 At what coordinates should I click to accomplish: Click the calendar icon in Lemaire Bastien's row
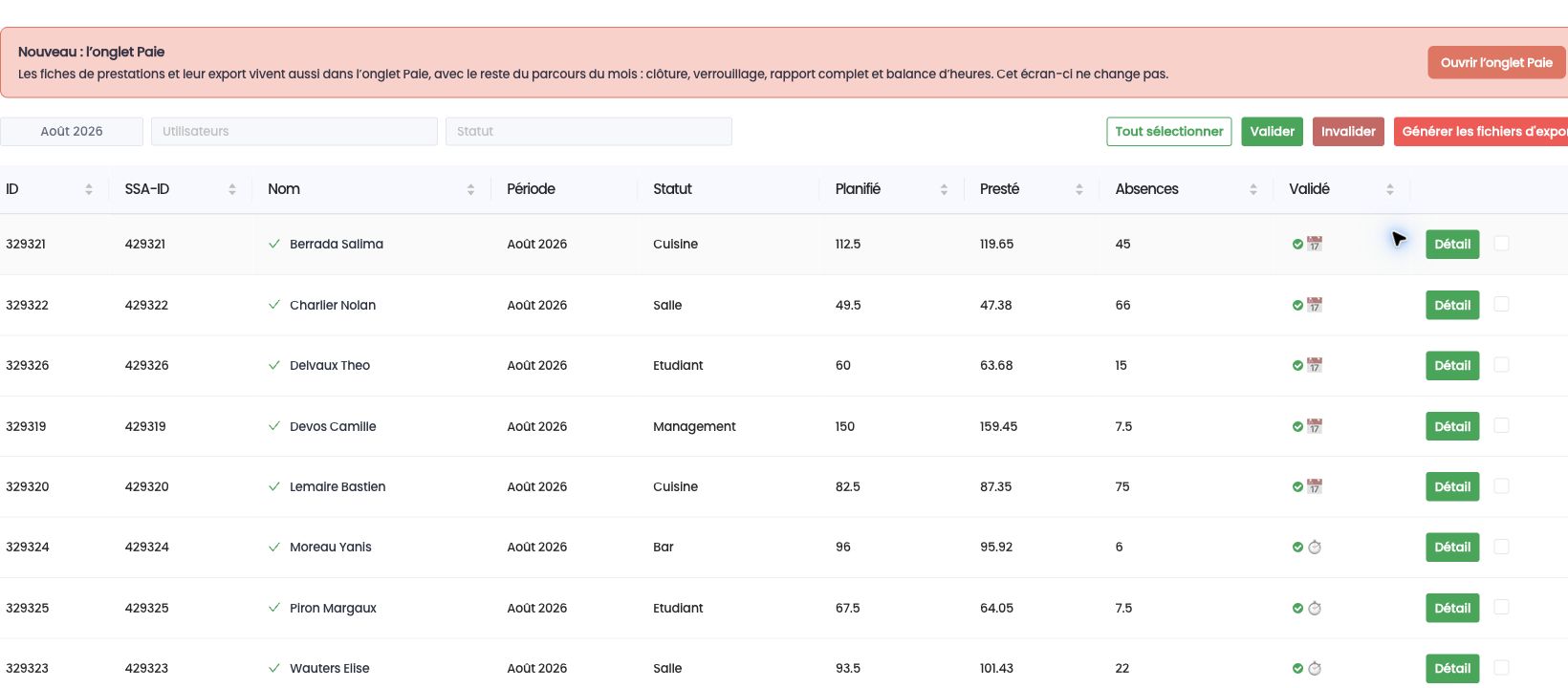1315,486
